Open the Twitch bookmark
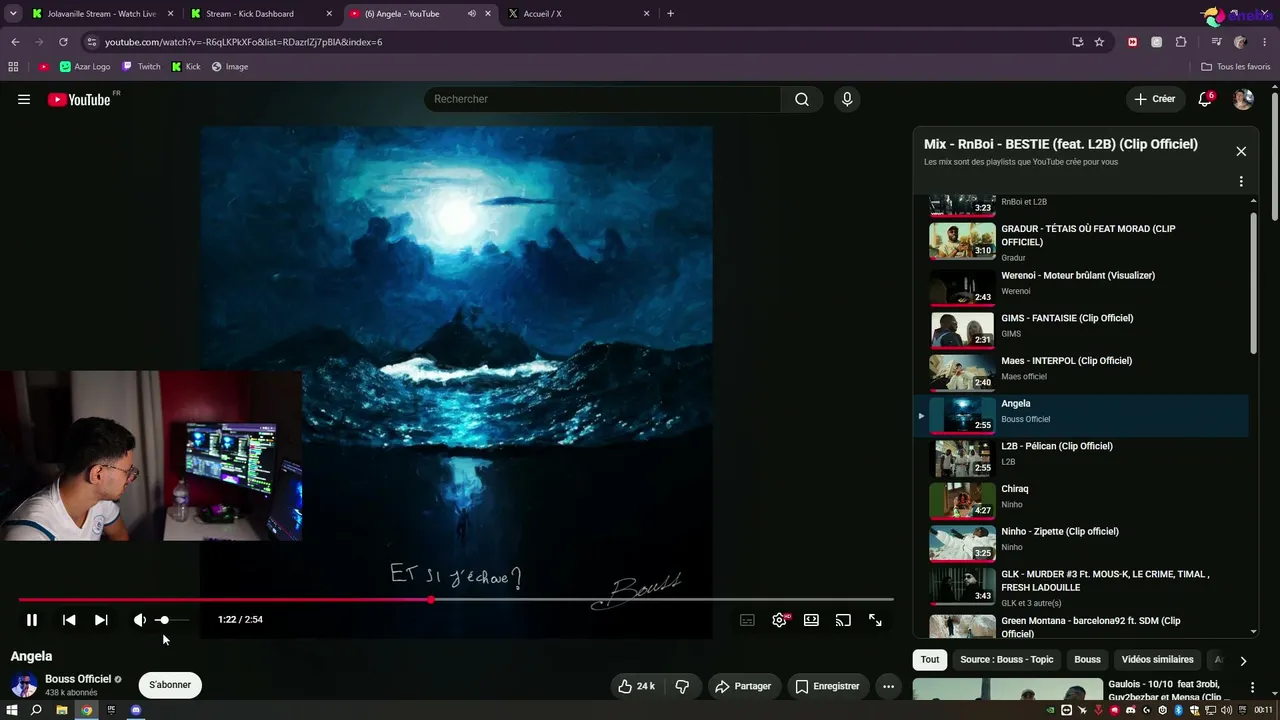Viewport: 1280px width, 720px height. point(141,67)
